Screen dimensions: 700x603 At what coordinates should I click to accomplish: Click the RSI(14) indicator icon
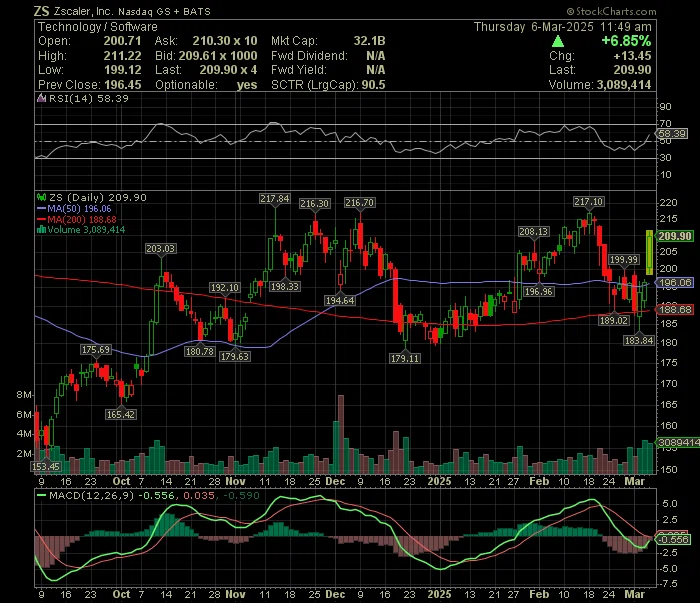point(42,99)
